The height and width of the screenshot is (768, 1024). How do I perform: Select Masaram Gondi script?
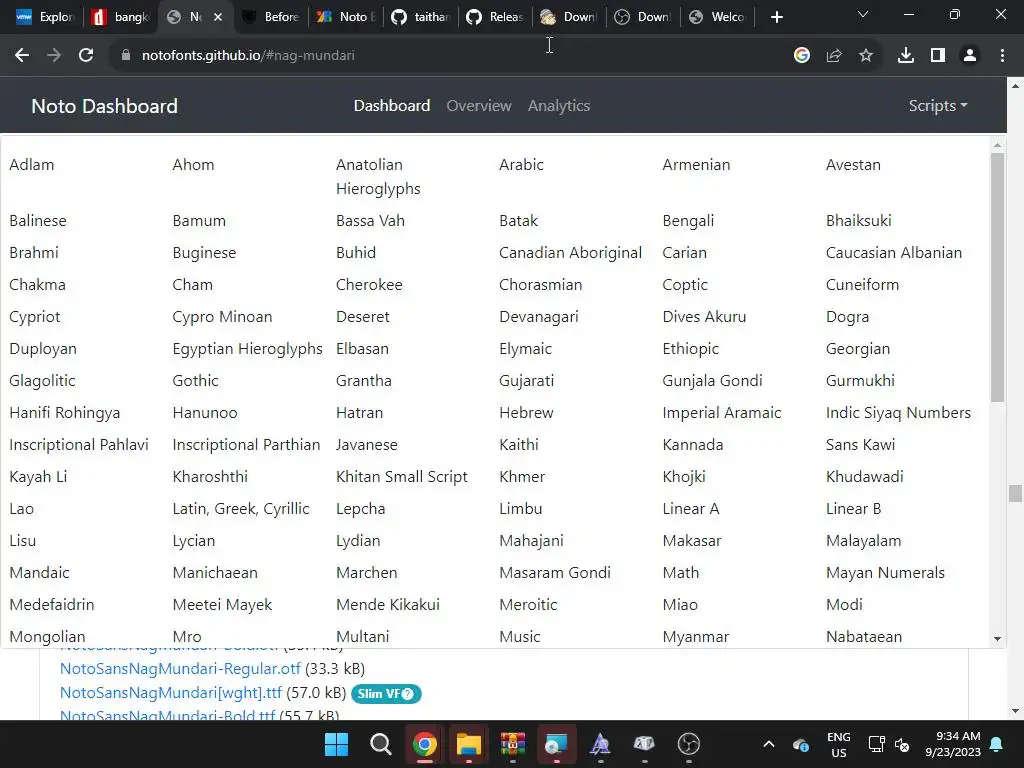click(555, 573)
